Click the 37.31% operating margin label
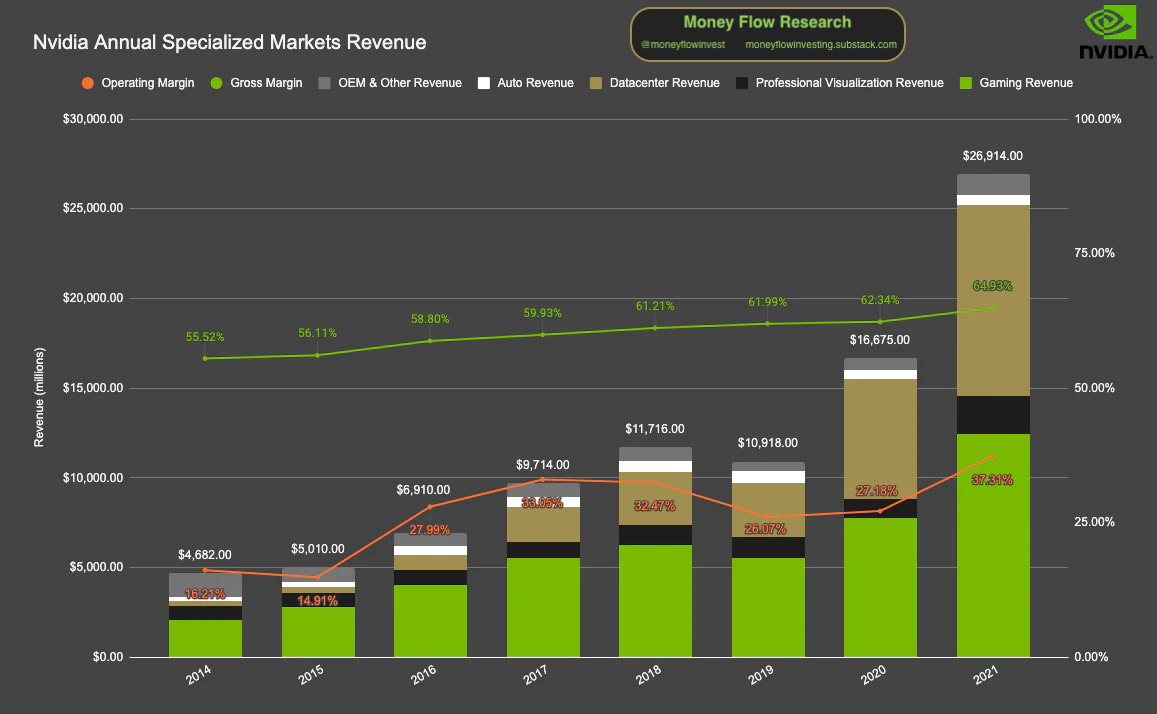 point(992,480)
